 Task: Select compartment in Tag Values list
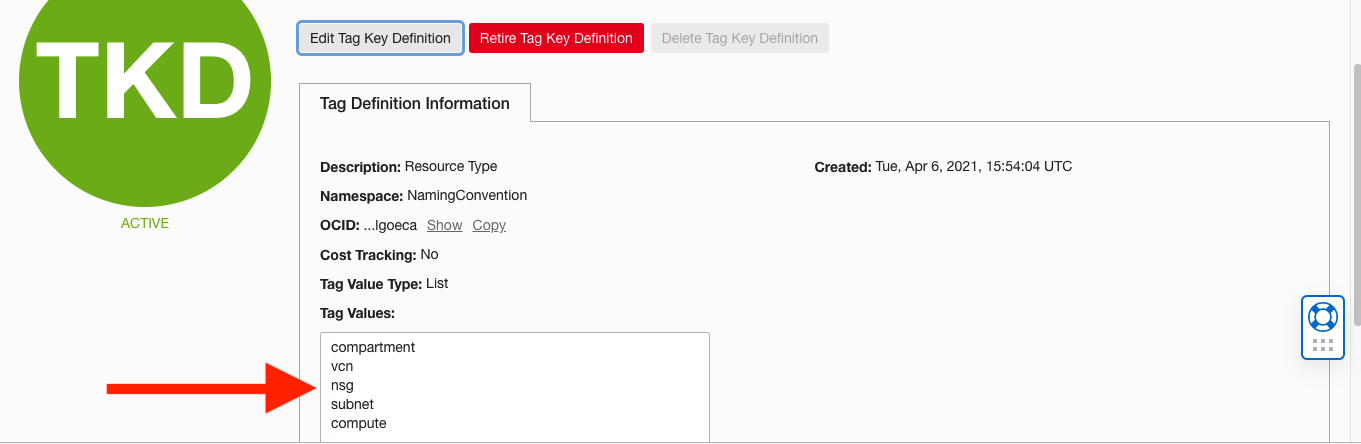[x=373, y=347]
